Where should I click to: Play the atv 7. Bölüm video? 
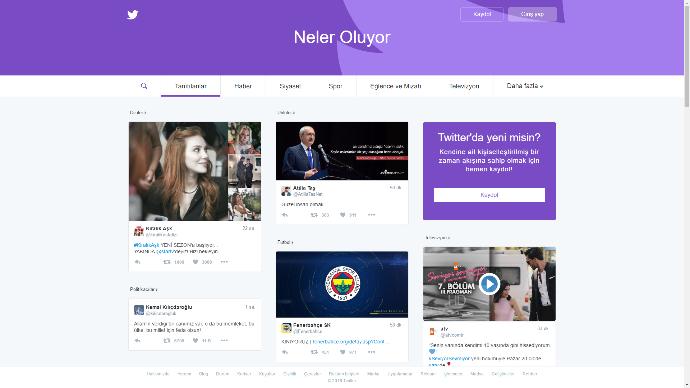[489, 284]
